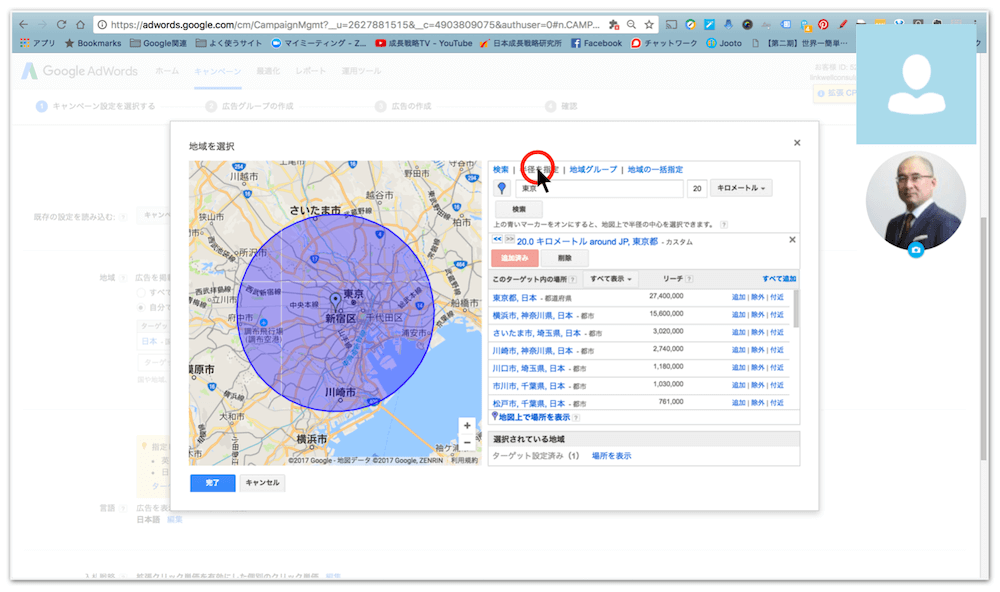
Task: Switch to the 地域グループ tab
Action: tap(593, 170)
